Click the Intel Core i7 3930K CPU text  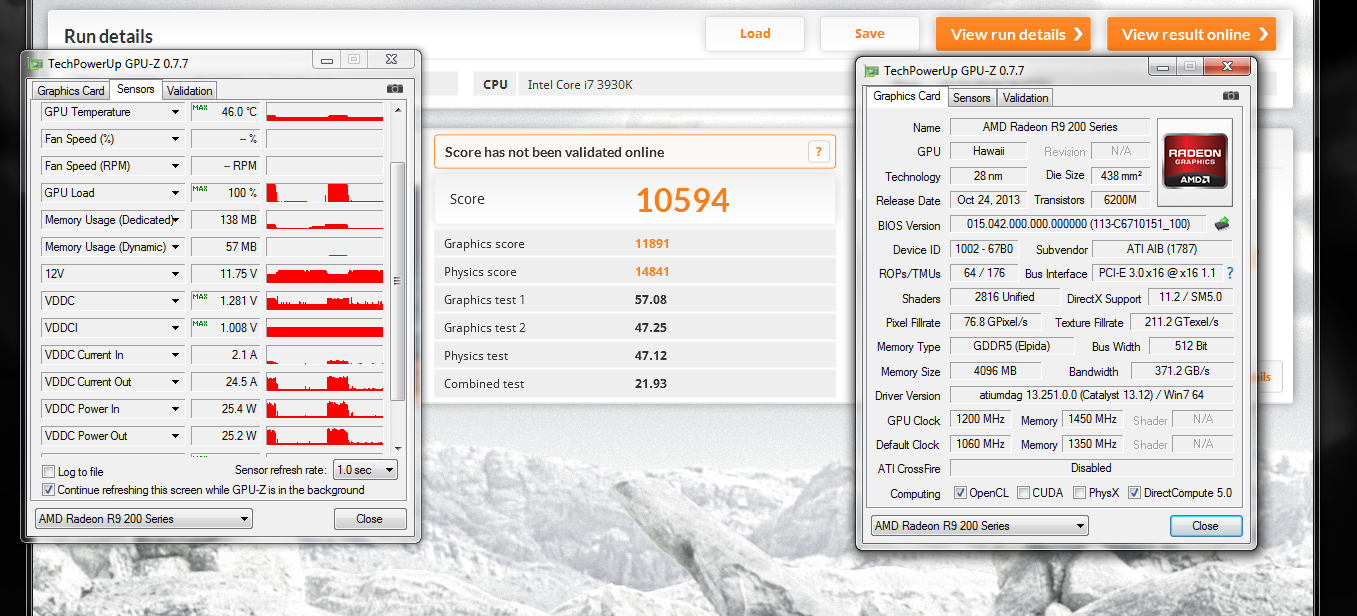[x=580, y=84]
